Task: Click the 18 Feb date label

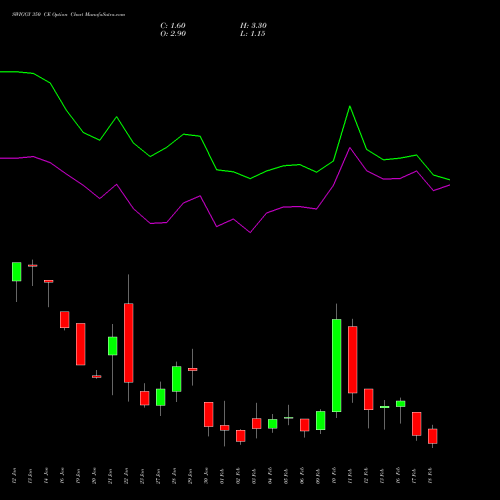Action: pyautogui.click(x=430, y=476)
